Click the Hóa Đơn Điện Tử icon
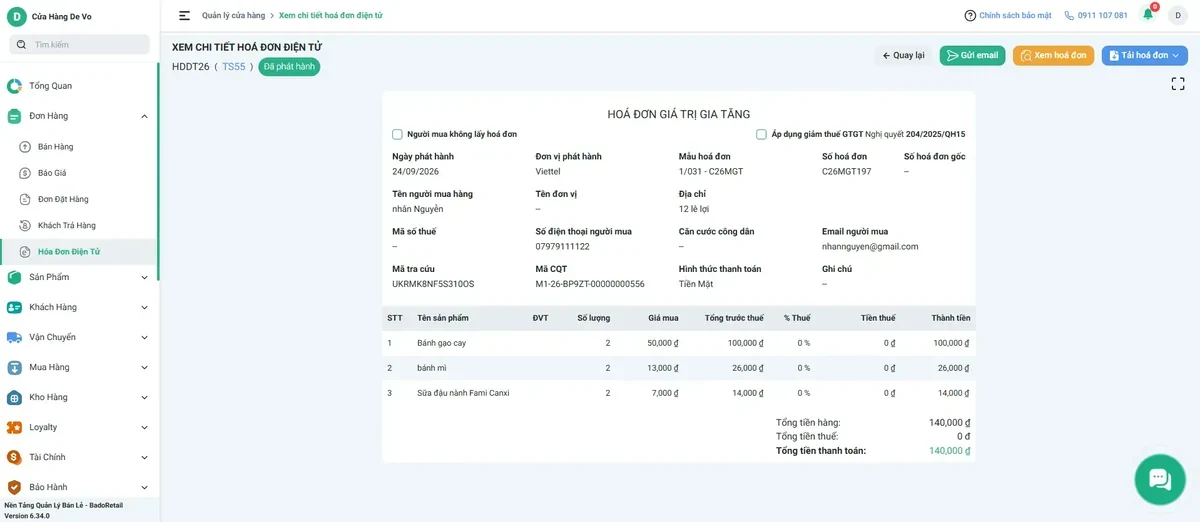The width and height of the screenshot is (1200, 522). [25, 251]
